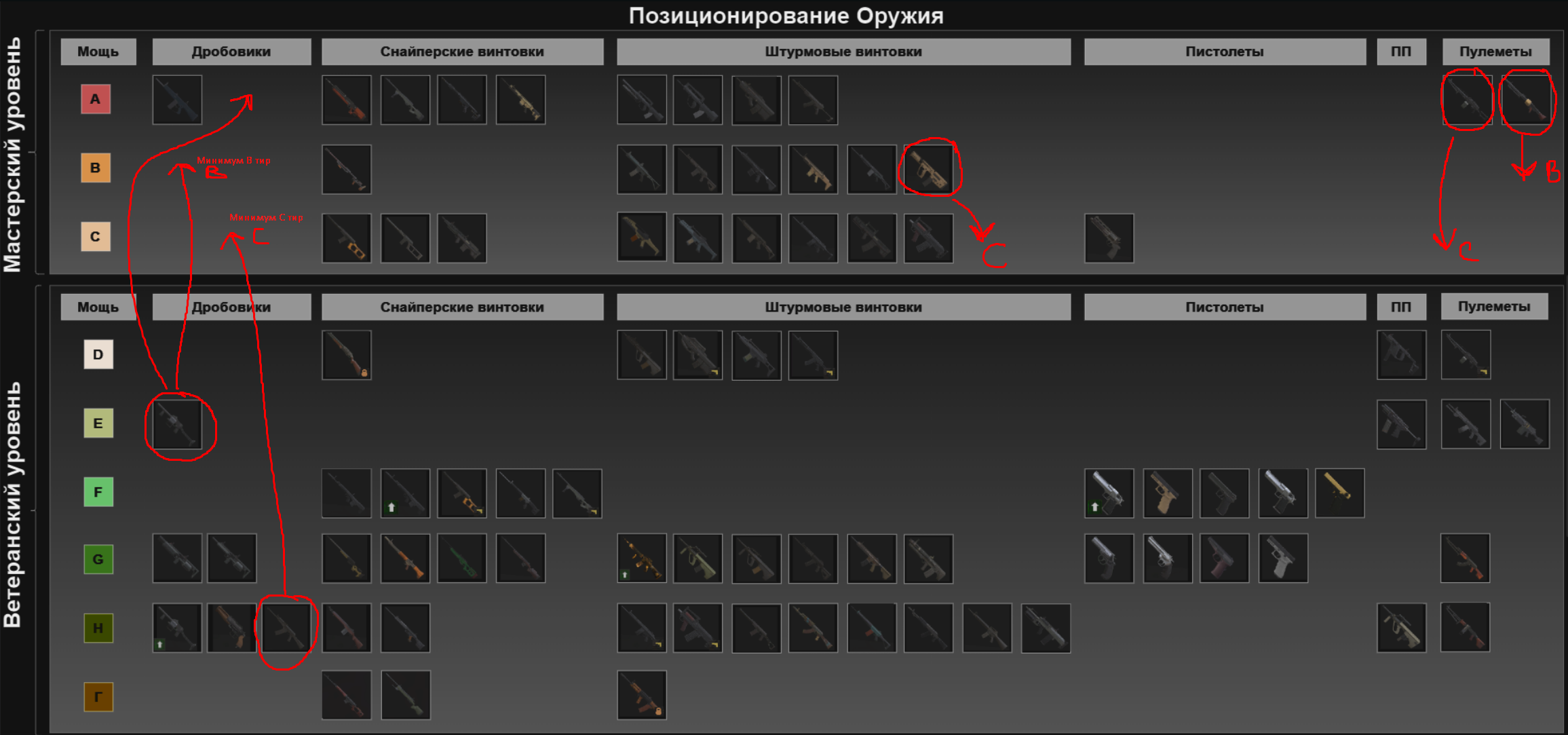The width and height of the screenshot is (1568, 735).
Task: Click the circled tan rifle in tier B
Action: 928,169
